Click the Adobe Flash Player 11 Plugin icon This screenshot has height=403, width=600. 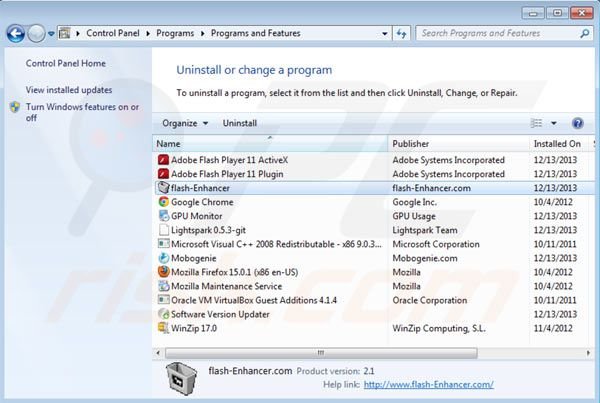163,174
